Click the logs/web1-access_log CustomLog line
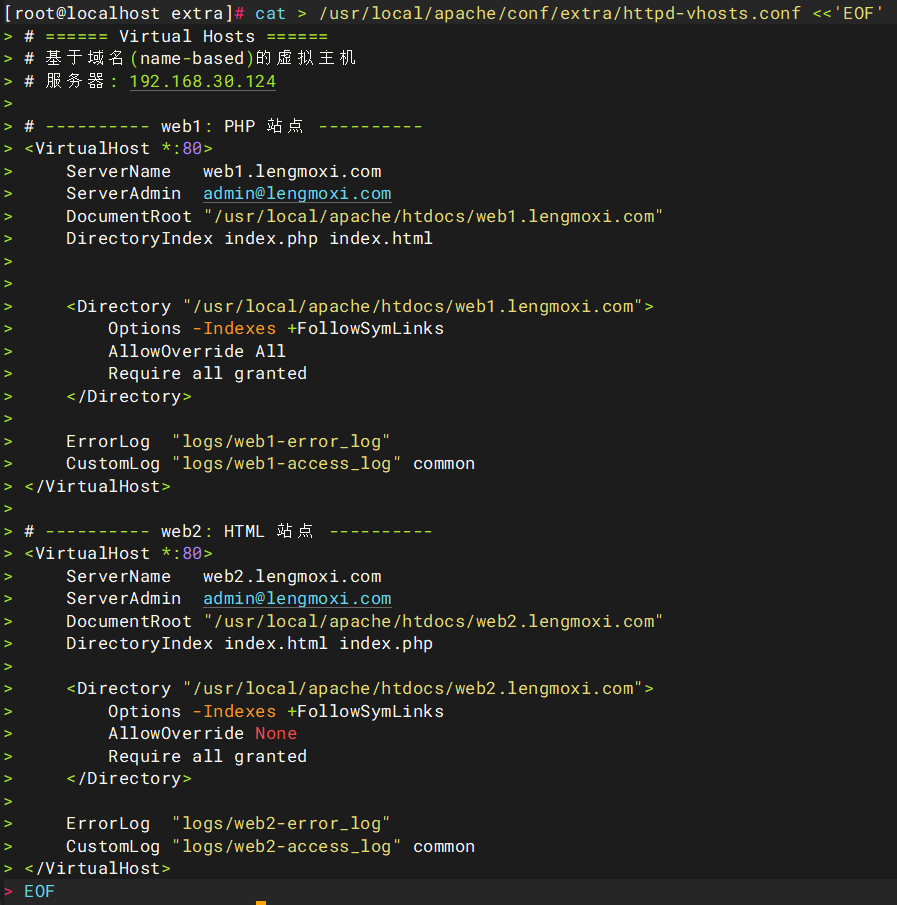This screenshot has width=897, height=905. click(270, 463)
